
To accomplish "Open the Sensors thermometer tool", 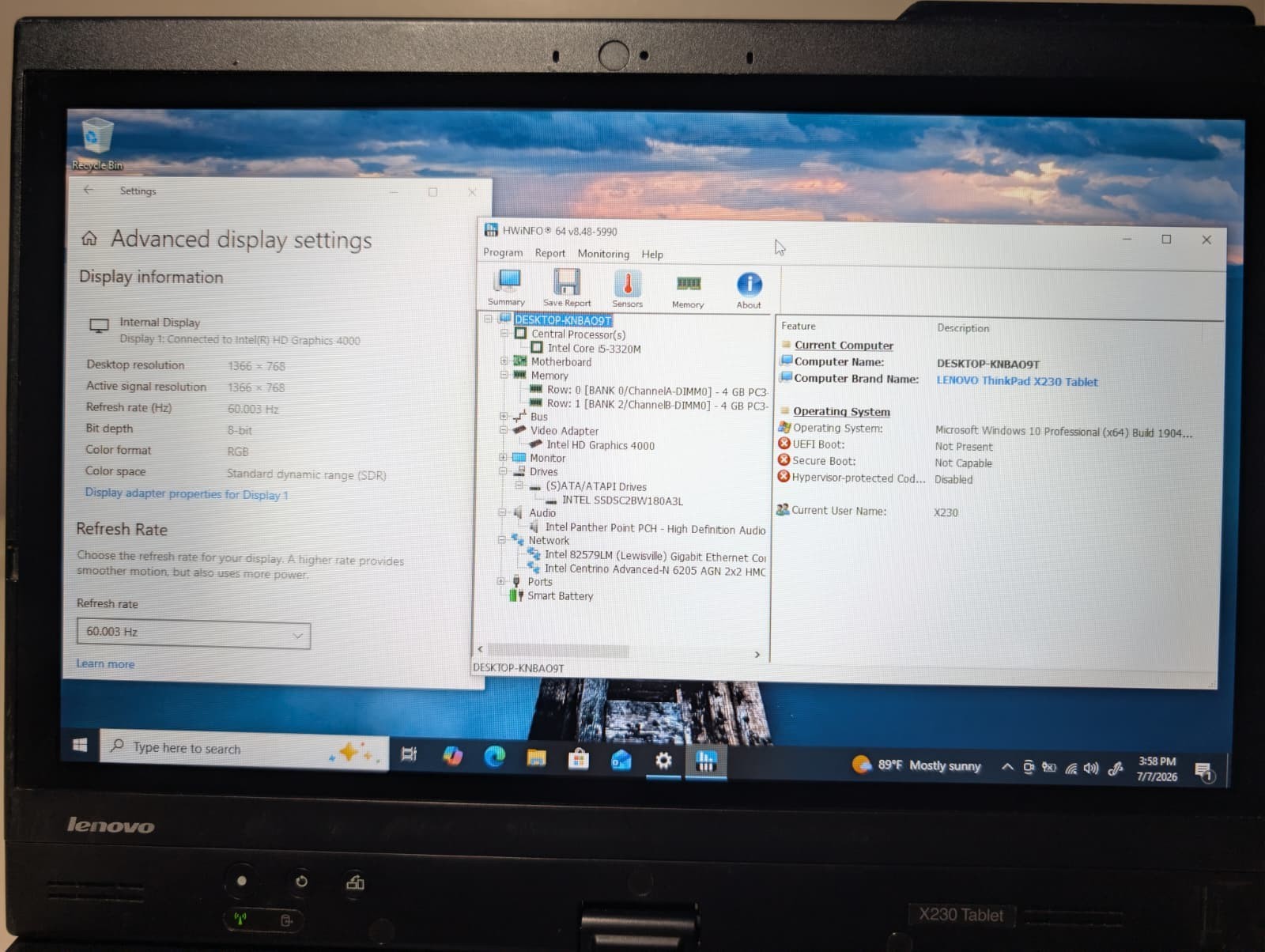I will coord(628,289).
